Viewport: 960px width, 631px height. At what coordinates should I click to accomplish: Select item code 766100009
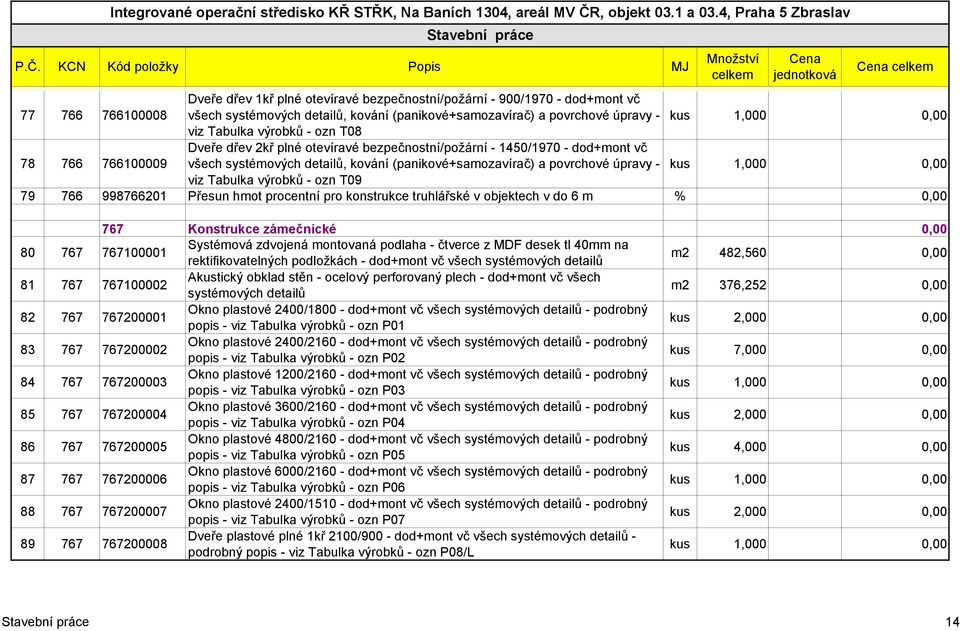[134, 164]
